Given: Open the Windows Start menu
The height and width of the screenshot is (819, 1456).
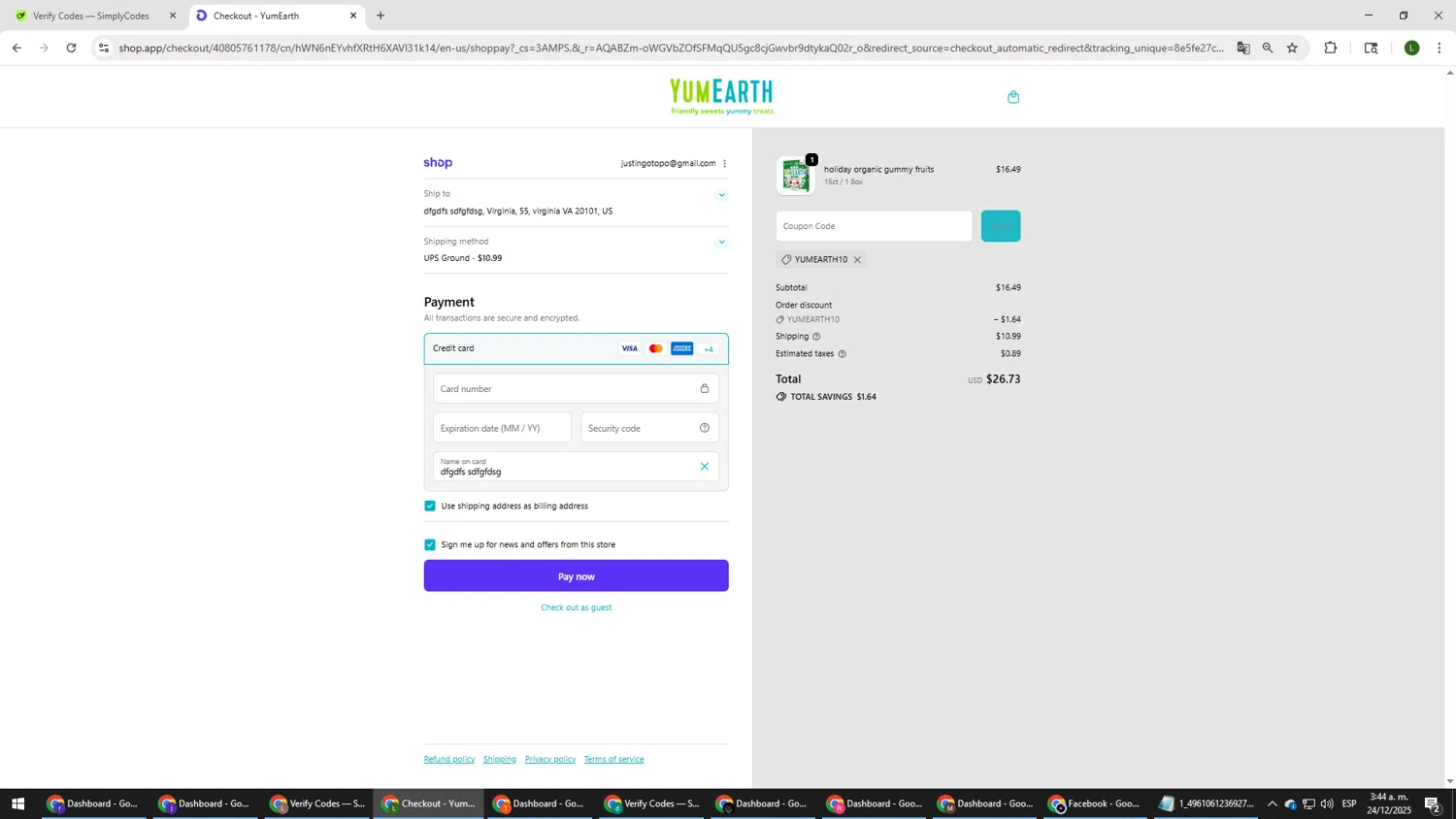Looking at the screenshot, I should (17, 803).
